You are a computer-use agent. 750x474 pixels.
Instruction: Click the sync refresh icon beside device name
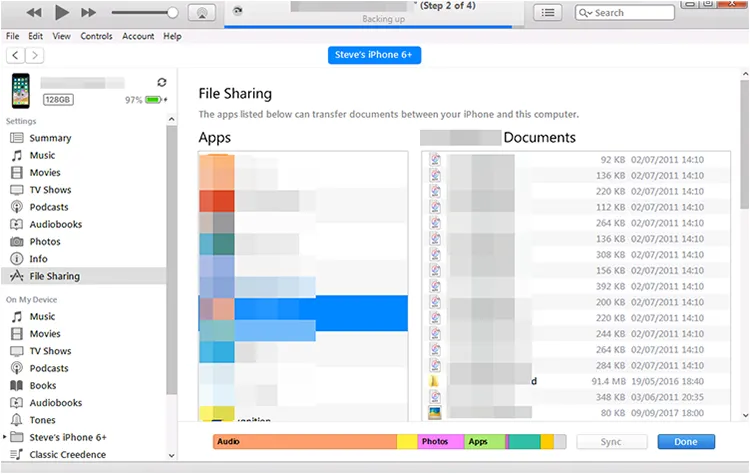click(162, 82)
